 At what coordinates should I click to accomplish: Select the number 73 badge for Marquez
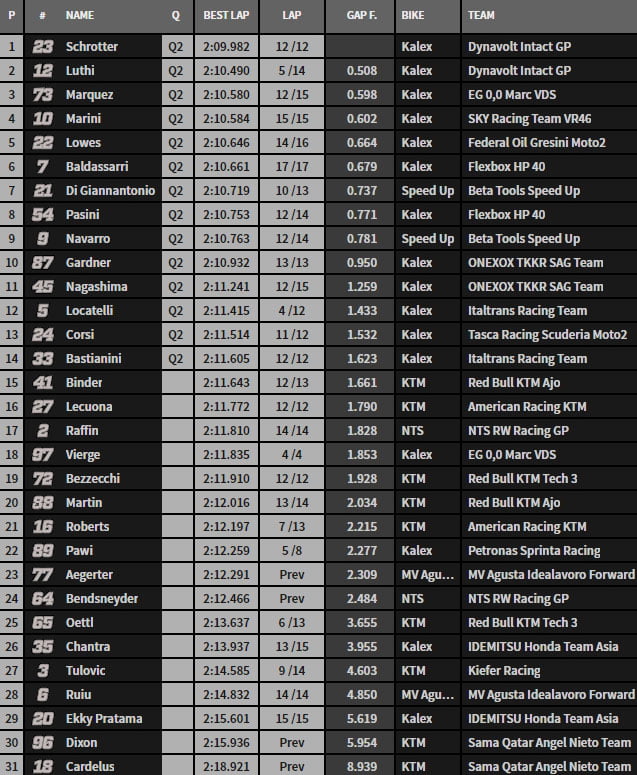tap(42, 95)
